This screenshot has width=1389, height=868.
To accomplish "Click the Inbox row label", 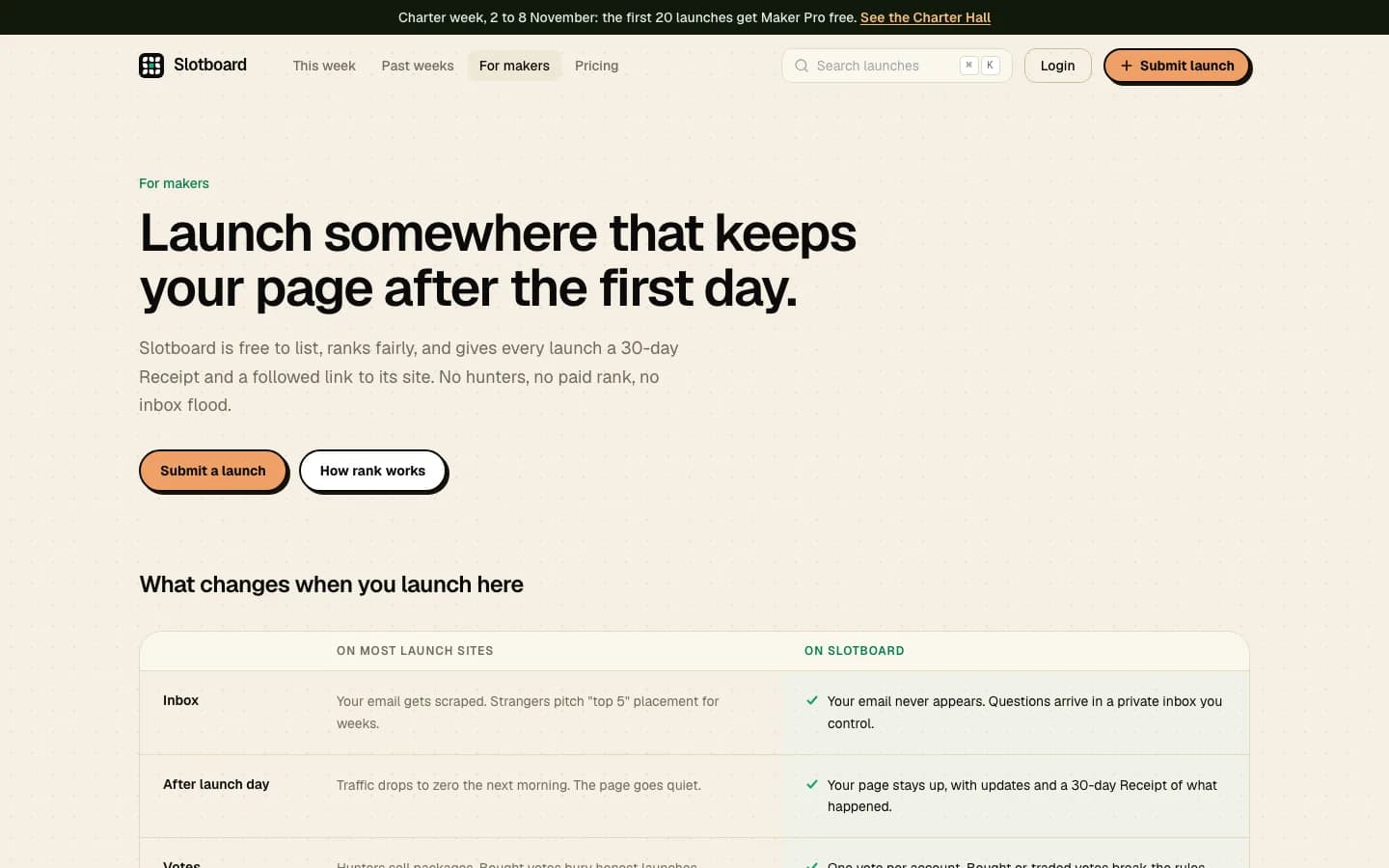I will [180, 700].
